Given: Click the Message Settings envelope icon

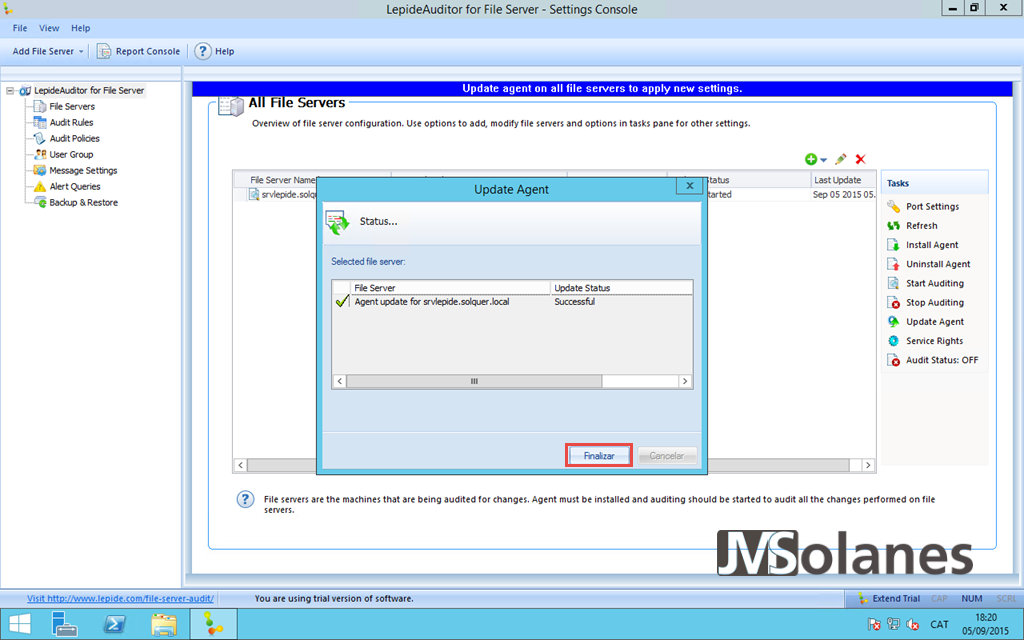Looking at the screenshot, I should click(x=40, y=170).
